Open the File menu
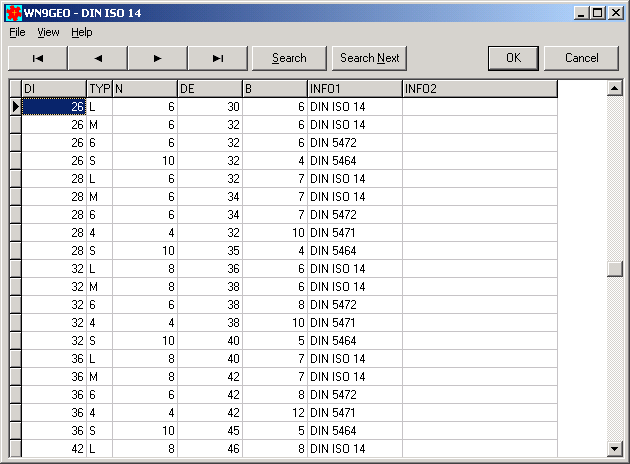 coord(17,32)
